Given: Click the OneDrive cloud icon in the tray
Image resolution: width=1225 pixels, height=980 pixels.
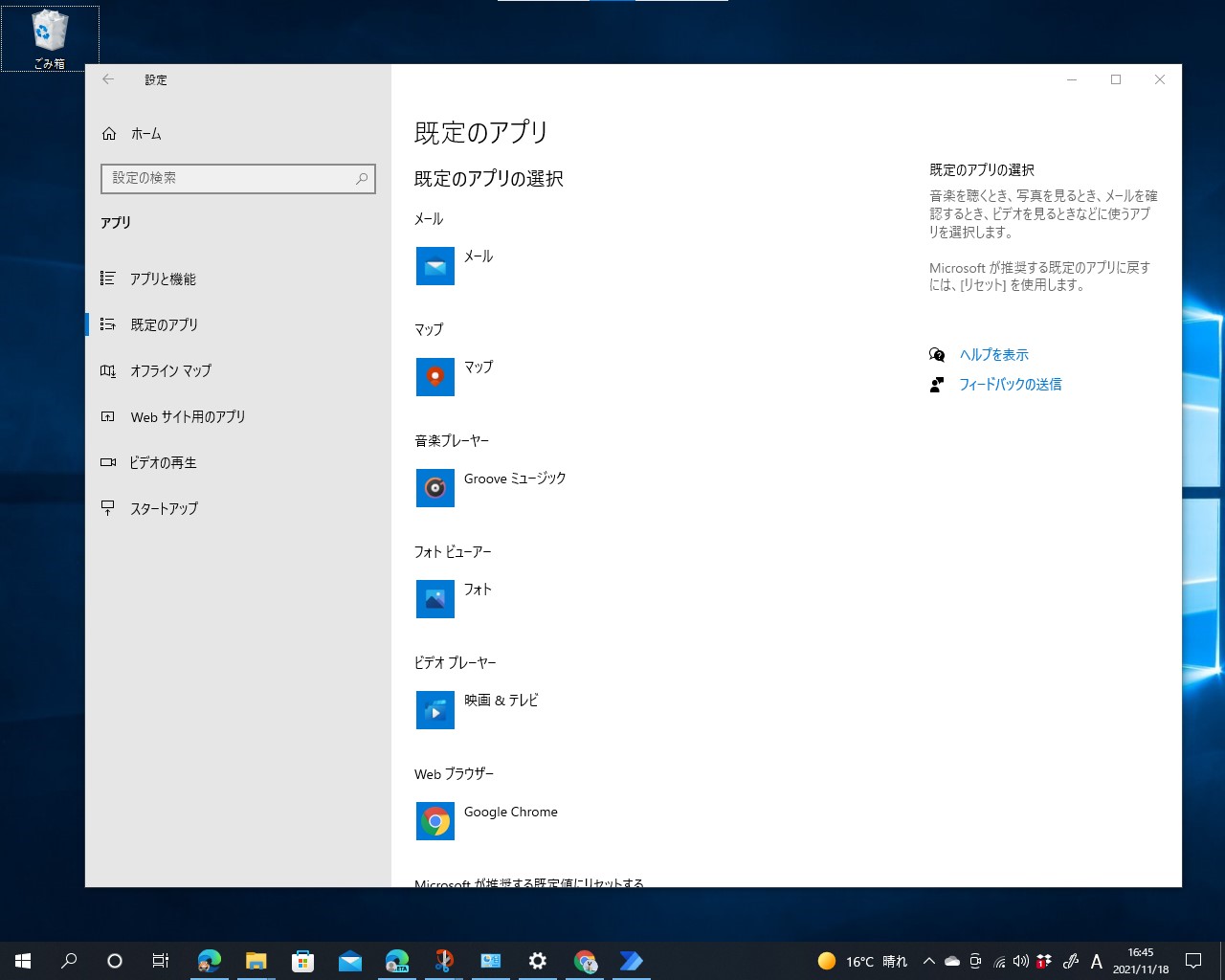Looking at the screenshot, I should [951, 960].
